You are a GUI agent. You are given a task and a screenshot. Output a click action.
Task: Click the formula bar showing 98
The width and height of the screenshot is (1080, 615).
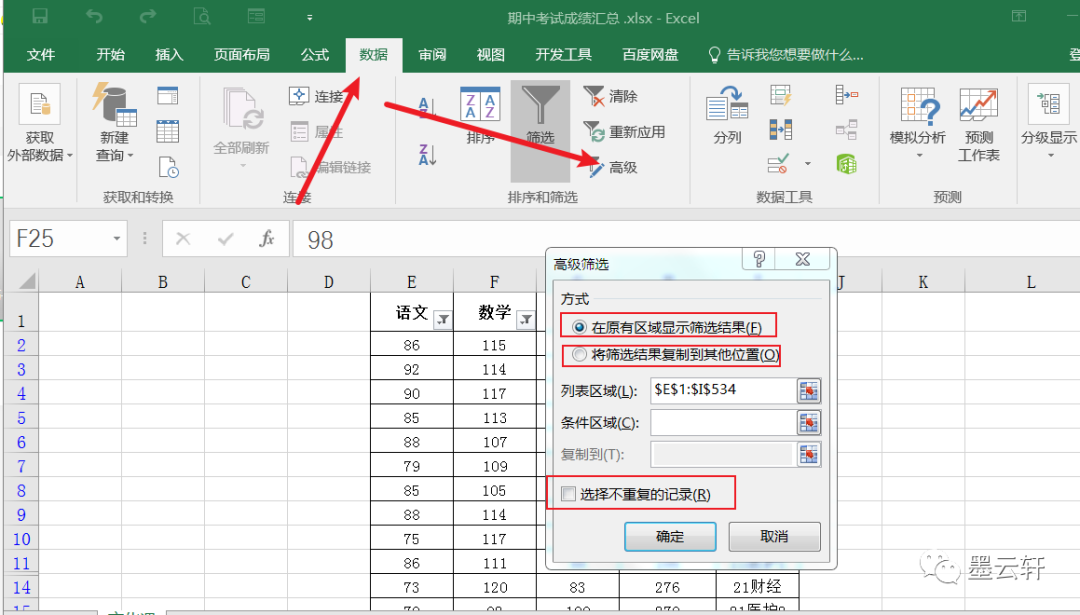(686, 239)
